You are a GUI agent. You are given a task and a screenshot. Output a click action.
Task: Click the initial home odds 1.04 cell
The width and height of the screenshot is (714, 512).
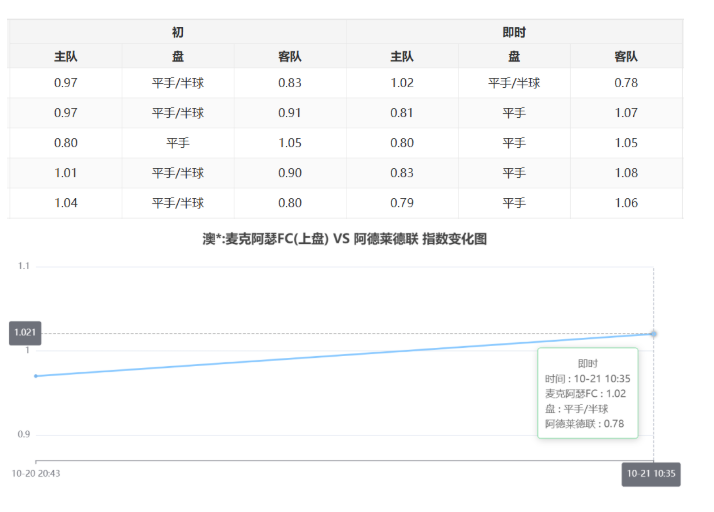(x=66, y=203)
